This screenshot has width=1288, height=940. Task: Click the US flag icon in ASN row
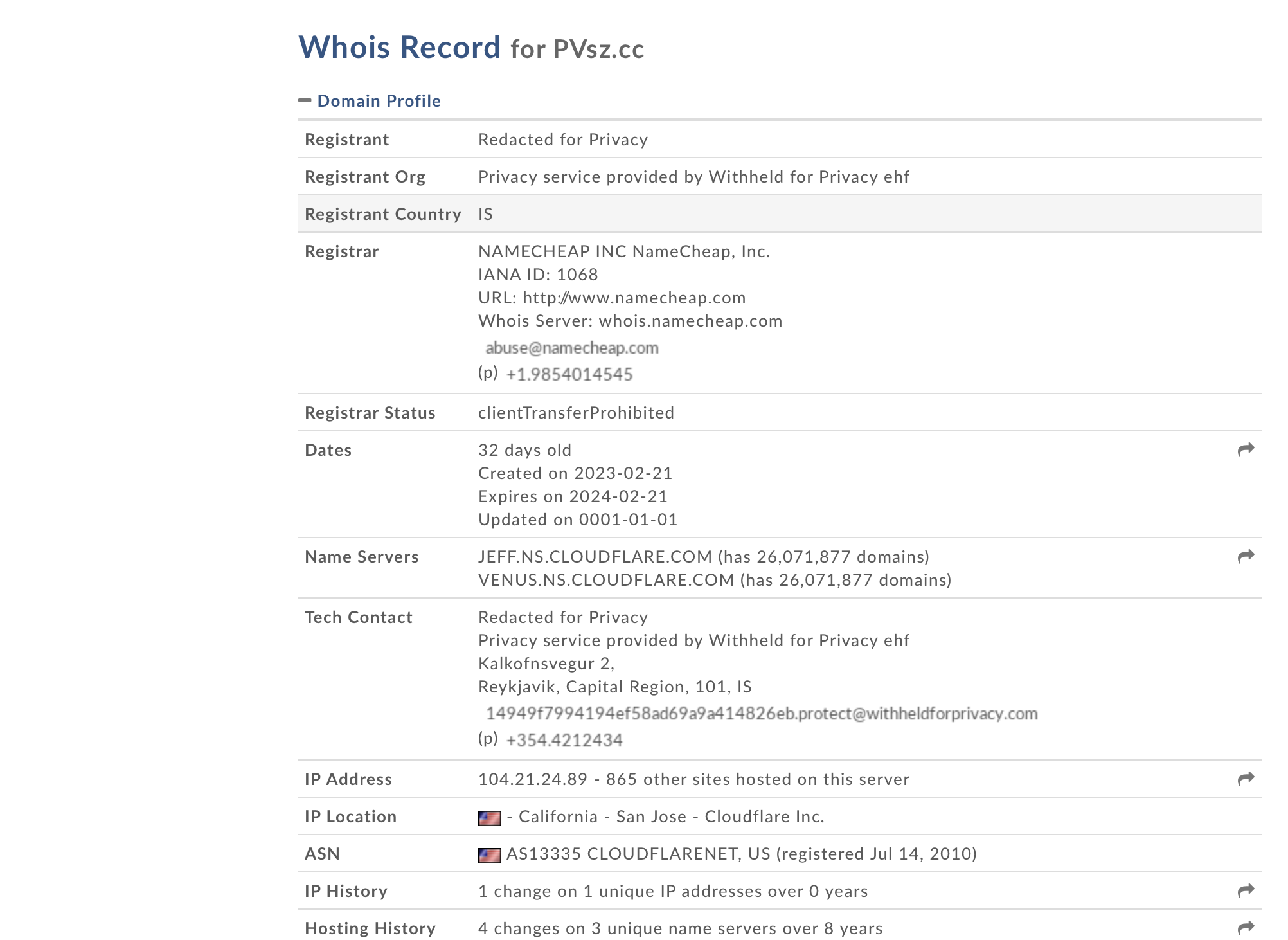click(490, 855)
